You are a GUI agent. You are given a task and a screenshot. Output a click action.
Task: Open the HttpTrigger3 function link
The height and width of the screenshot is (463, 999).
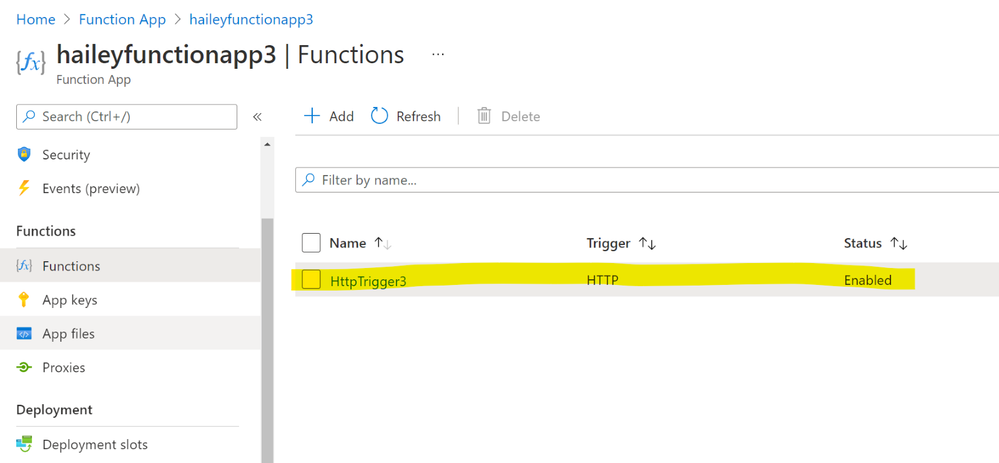pos(368,280)
